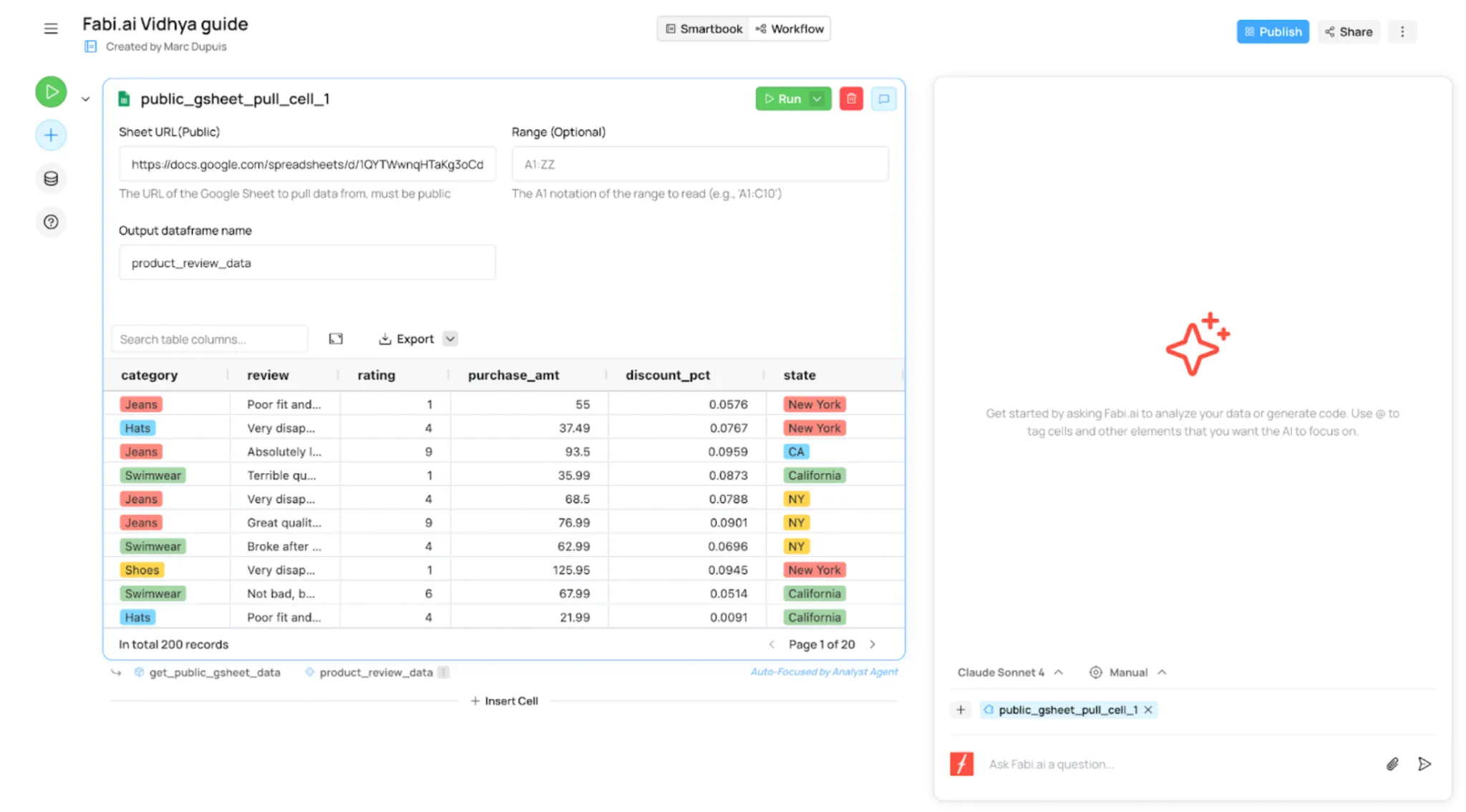The height and width of the screenshot is (812, 1466).
Task: Open the Manual mode dropdown
Action: coord(1128,672)
